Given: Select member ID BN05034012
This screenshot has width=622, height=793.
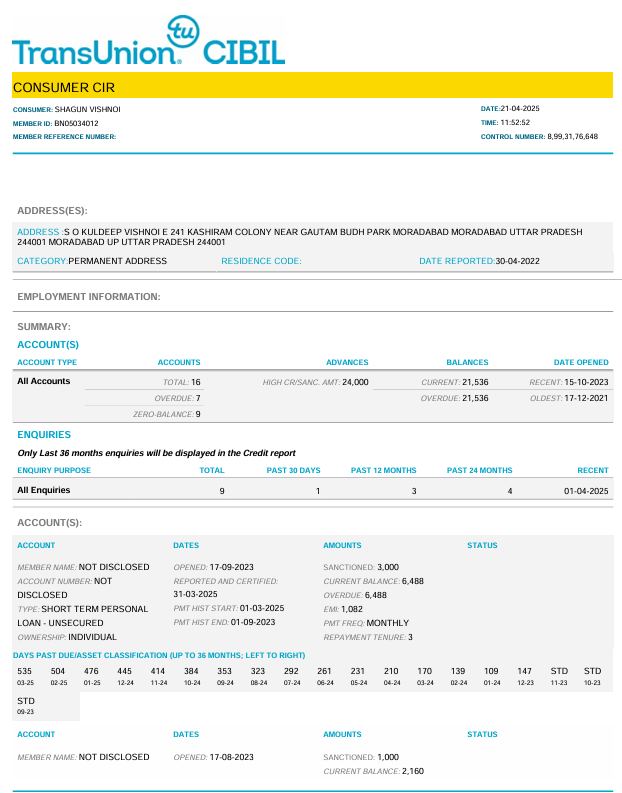Looking at the screenshot, I should click(x=76, y=123).
